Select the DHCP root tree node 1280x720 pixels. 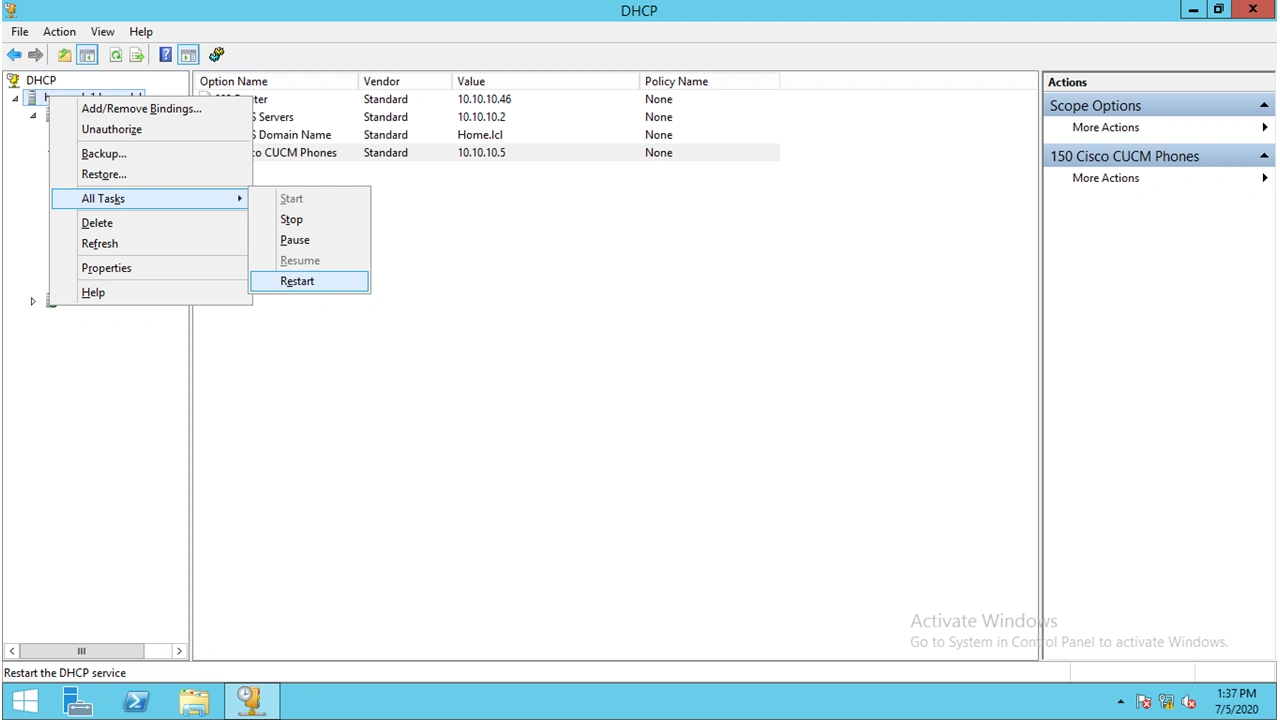tap(41, 80)
